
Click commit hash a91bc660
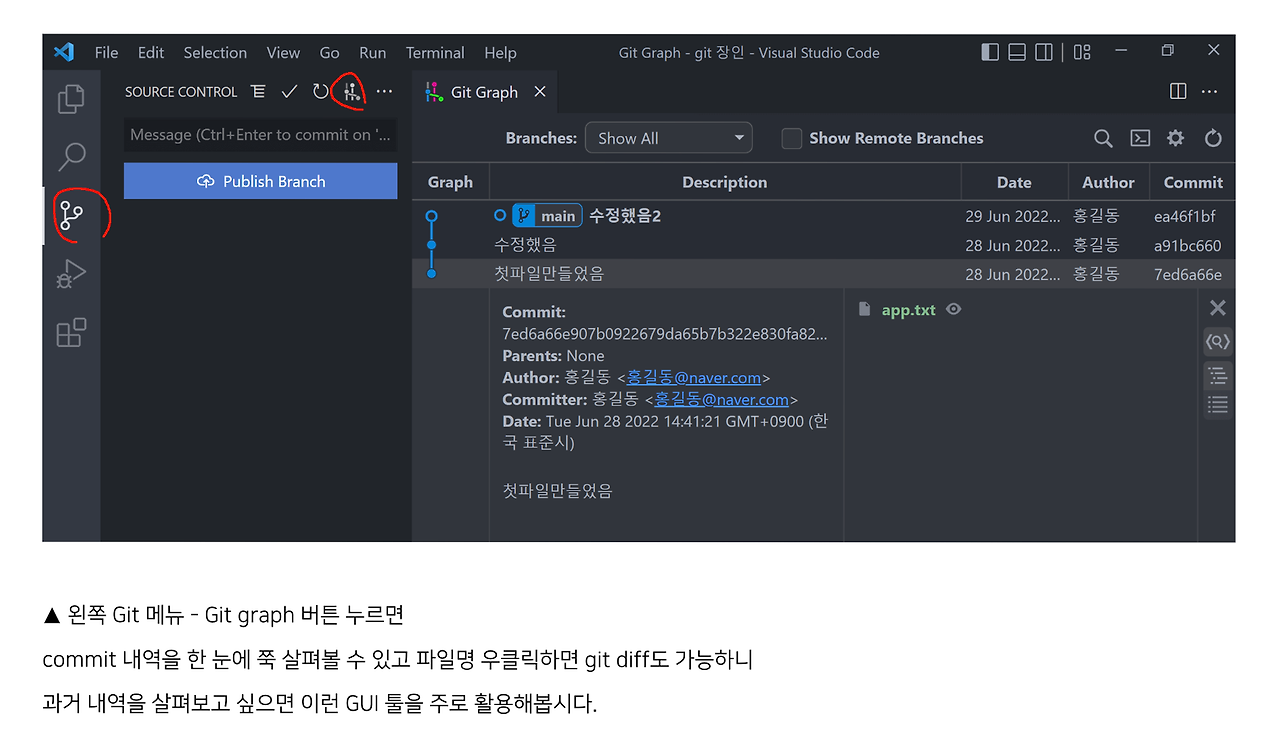[1187, 245]
